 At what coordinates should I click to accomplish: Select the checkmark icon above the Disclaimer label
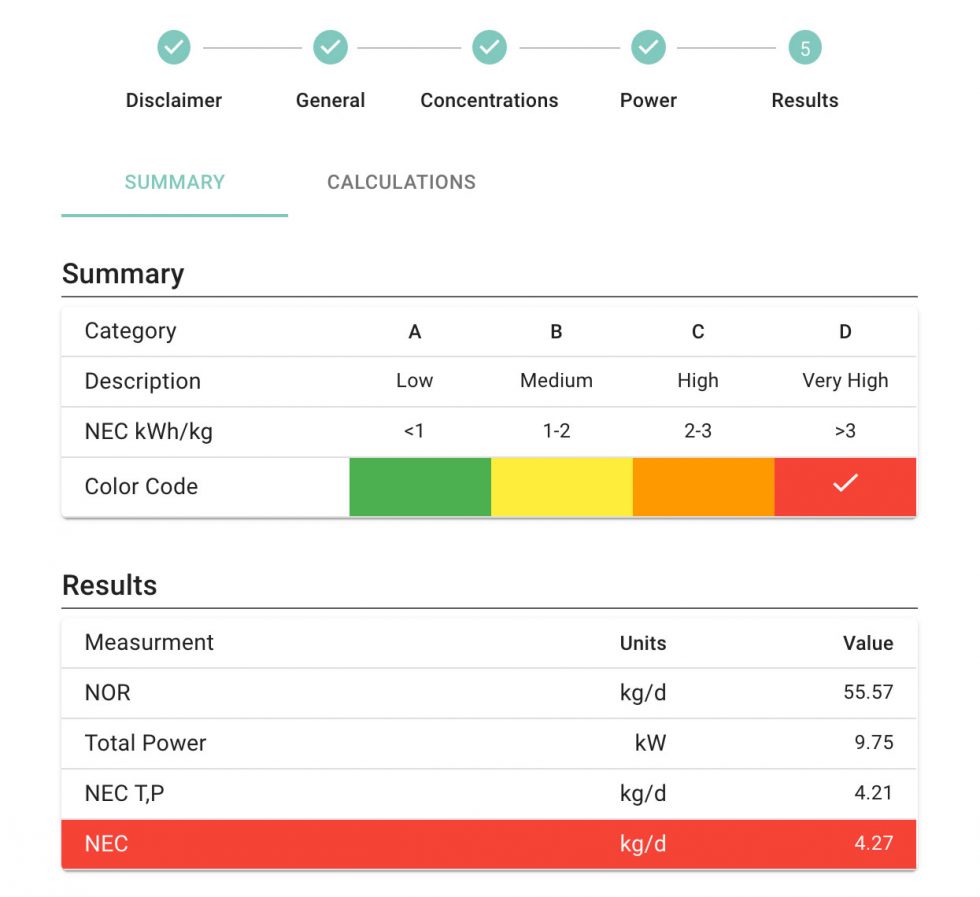174,47
